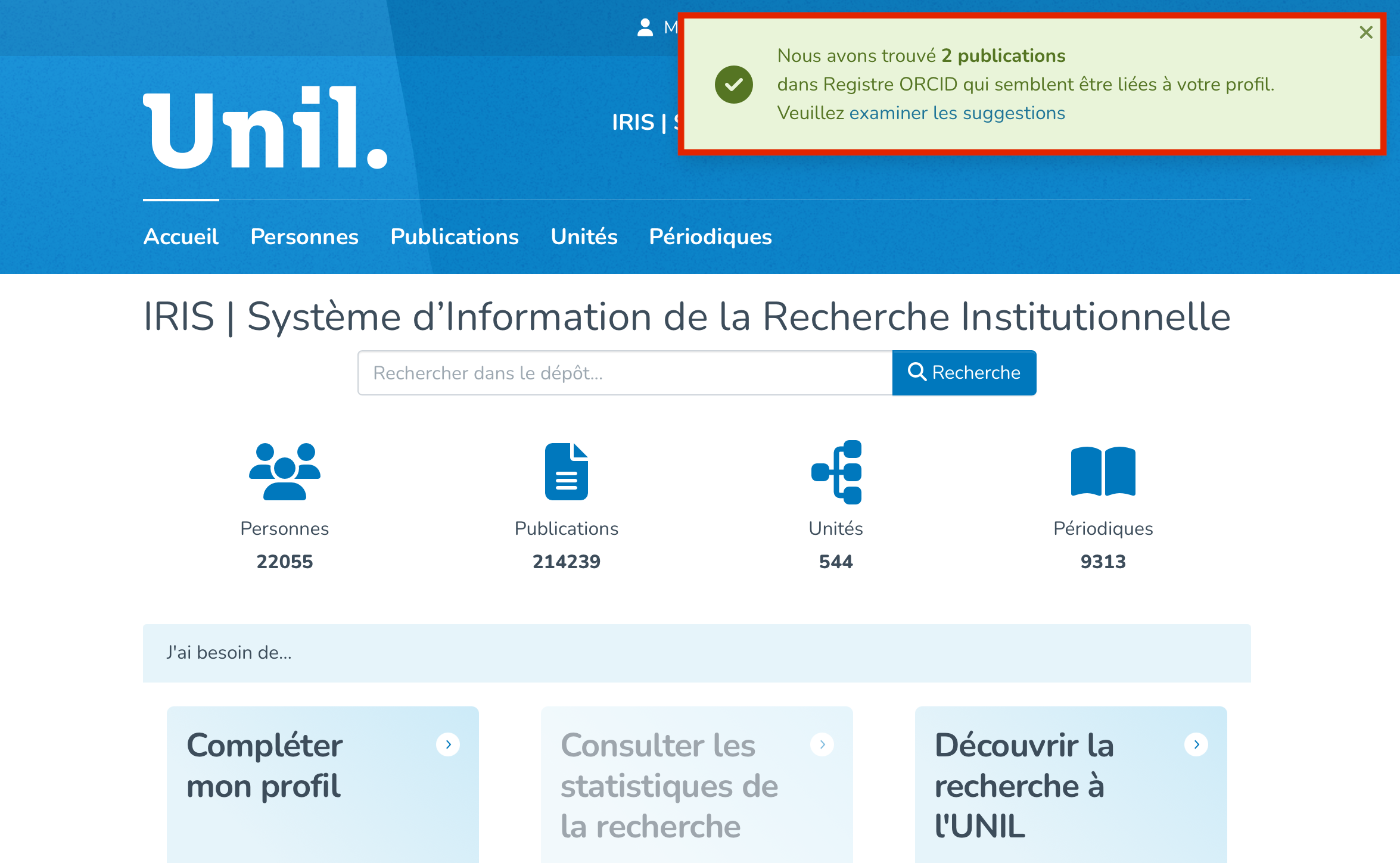Click the Personnes group icon

coord(284,471)
